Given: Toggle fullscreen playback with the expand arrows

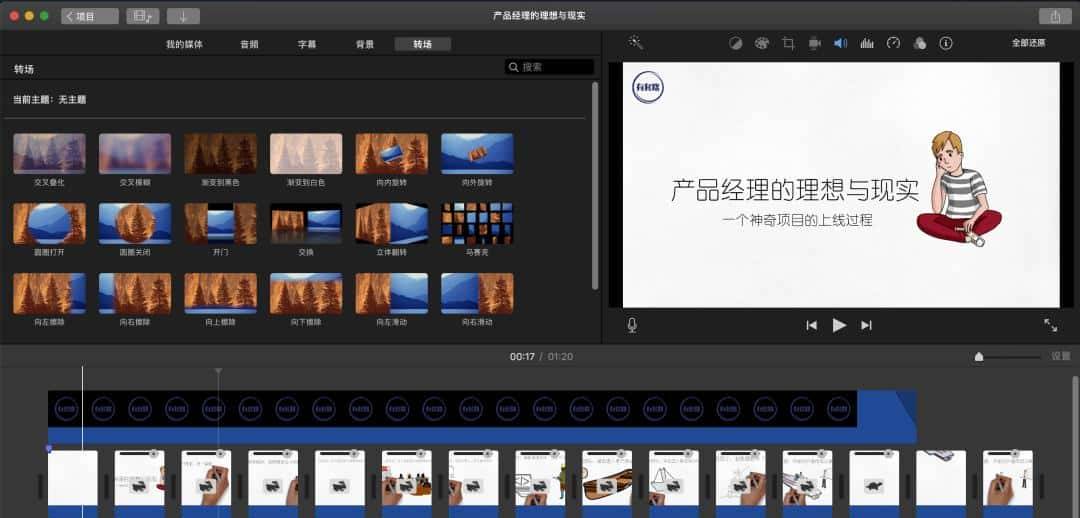Looking at the screenshot, I should [x=1050, y=325].
